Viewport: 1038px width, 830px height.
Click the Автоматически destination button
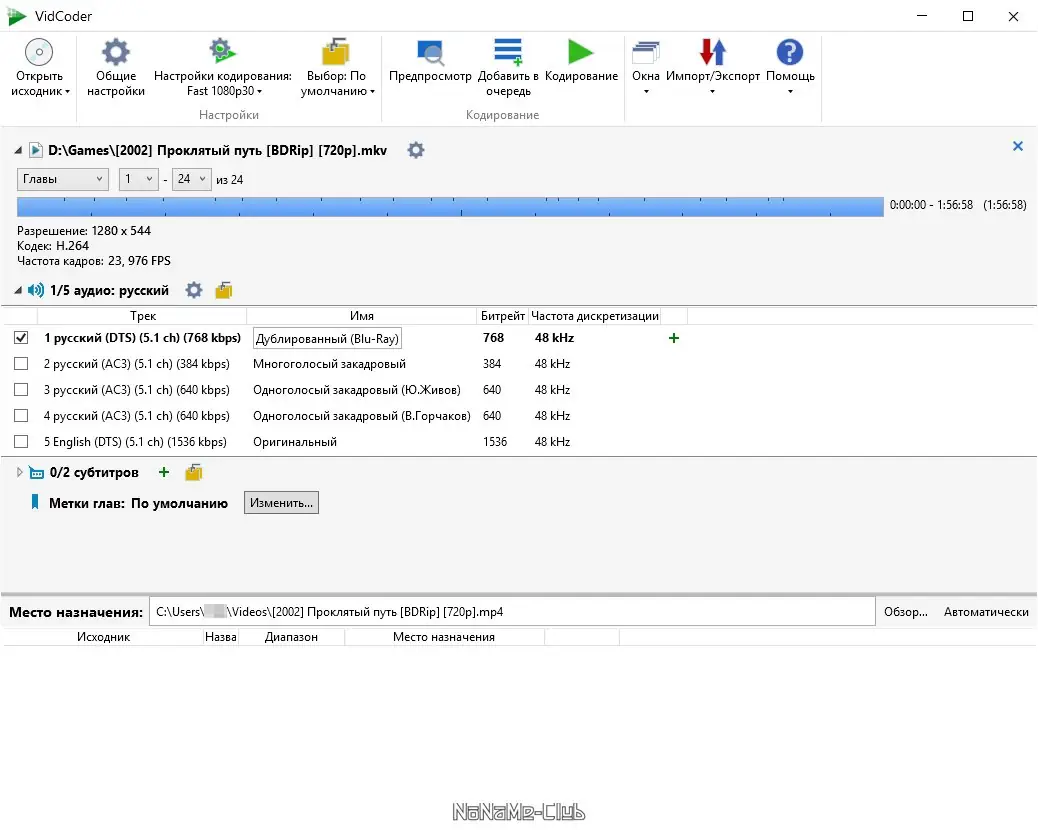(986, 612)
